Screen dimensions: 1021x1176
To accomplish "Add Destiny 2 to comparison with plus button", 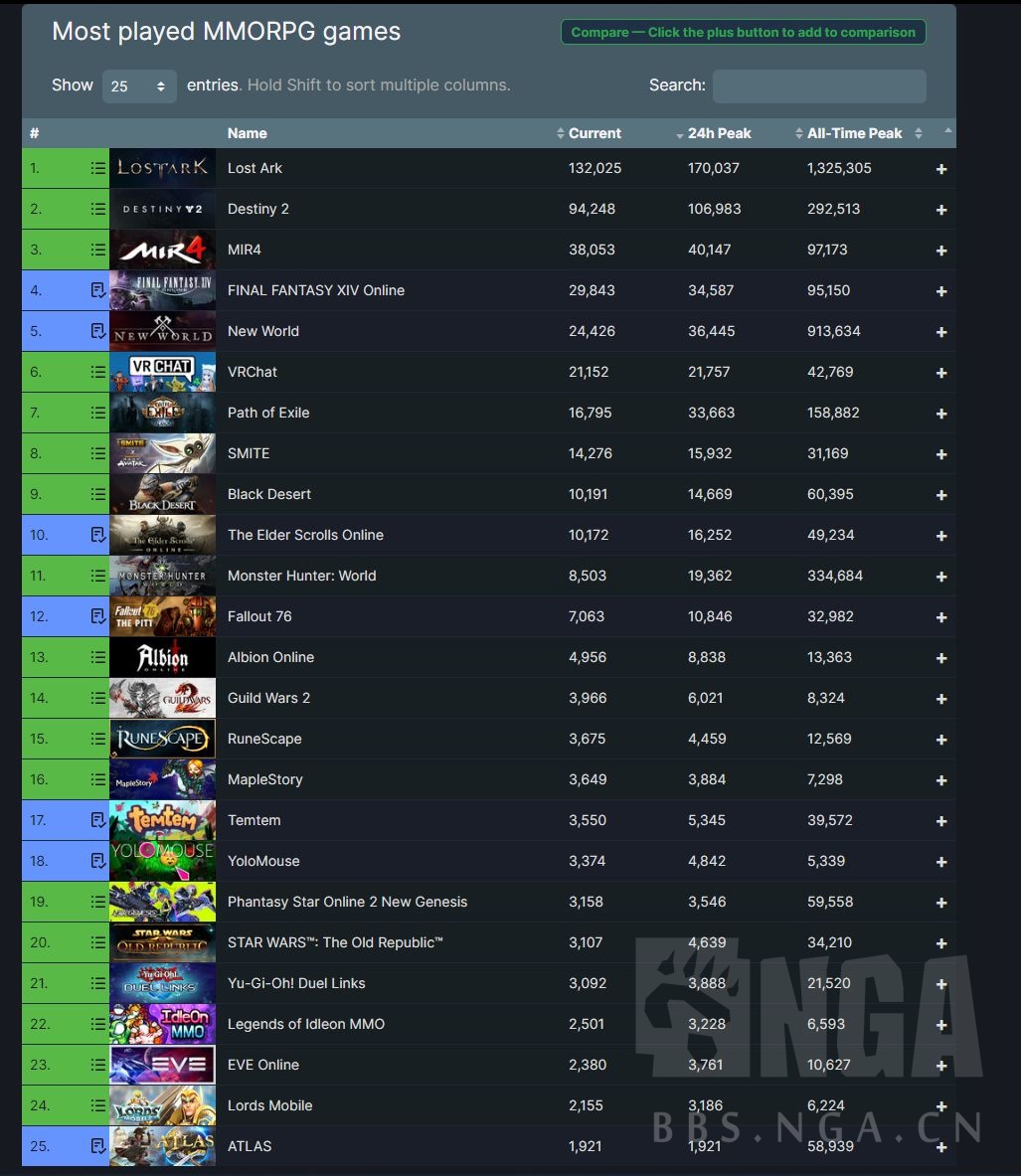I will 939,210.
